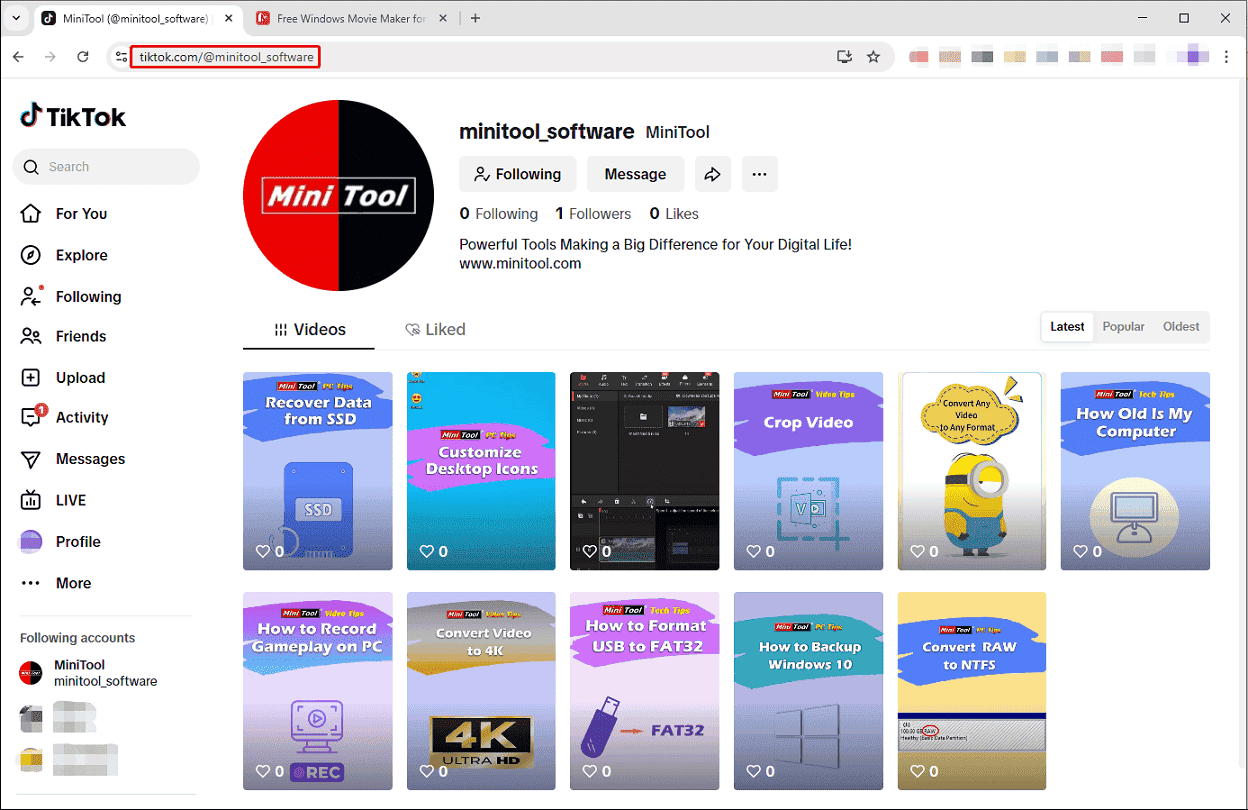The width and height of the screenshot is (1248, 810).
Task: Click the address bar URL
Action: pyautogui.click(x=226, y=57)
